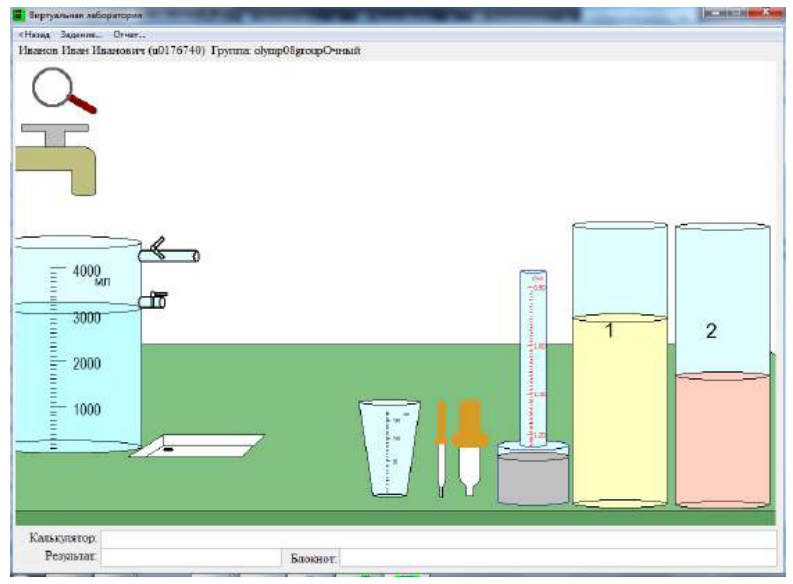Focus the Блокнот input field
Image resolution: width=793 pixels, height=584 pixels.
click(x=558, y=558)
